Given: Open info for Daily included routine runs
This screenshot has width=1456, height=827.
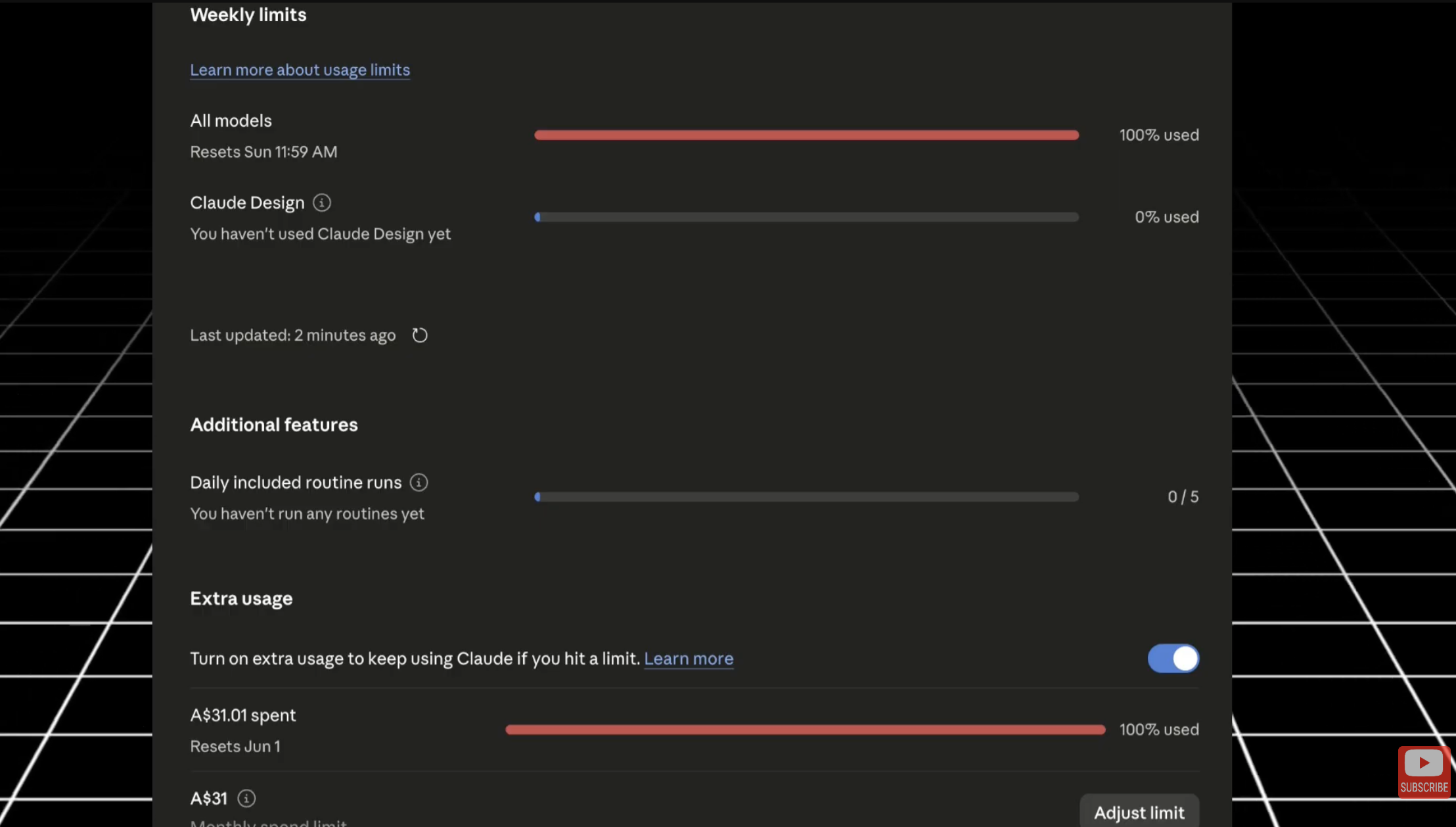Looking at the screenshot, I should point(419,483).
